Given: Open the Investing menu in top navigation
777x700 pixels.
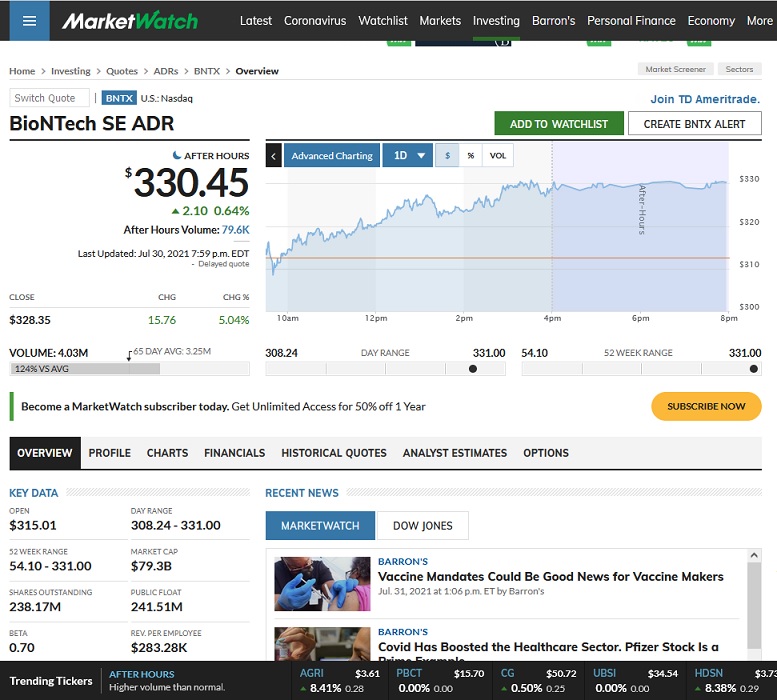Looking at the screenshot, I should tap(496, 20).
